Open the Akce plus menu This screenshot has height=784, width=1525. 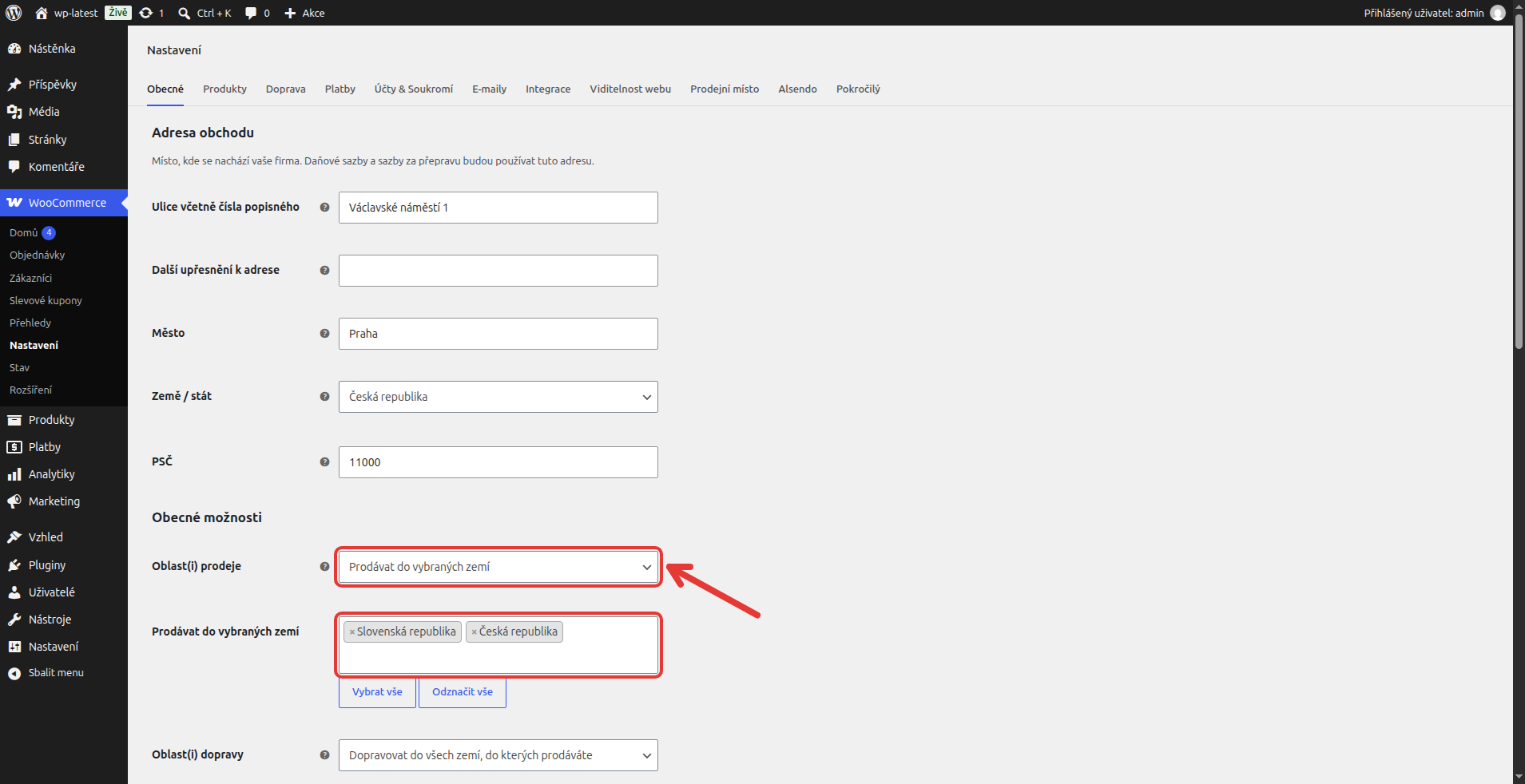click(x=304, y=13)
